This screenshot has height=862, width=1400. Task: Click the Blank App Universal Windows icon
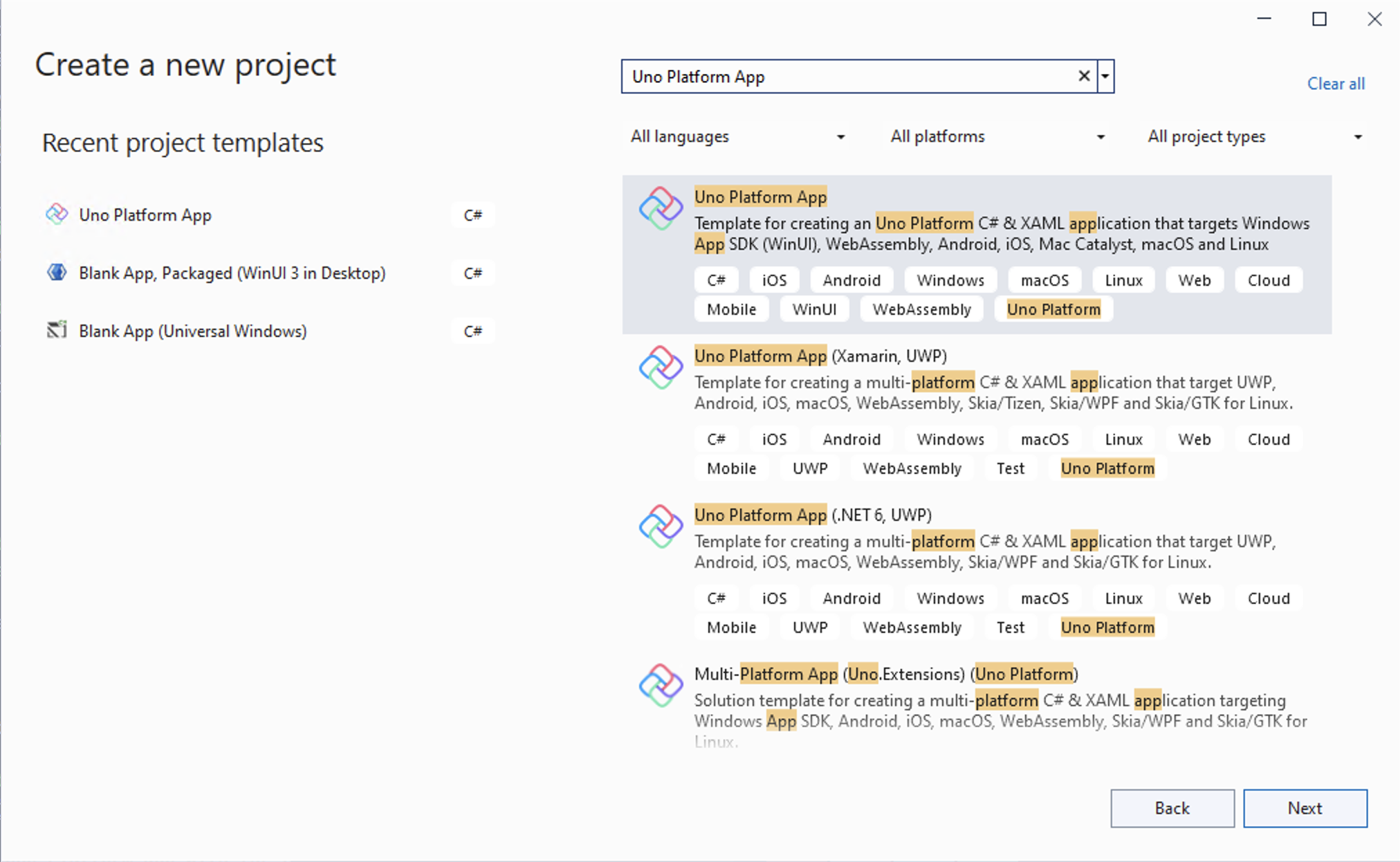57,330
